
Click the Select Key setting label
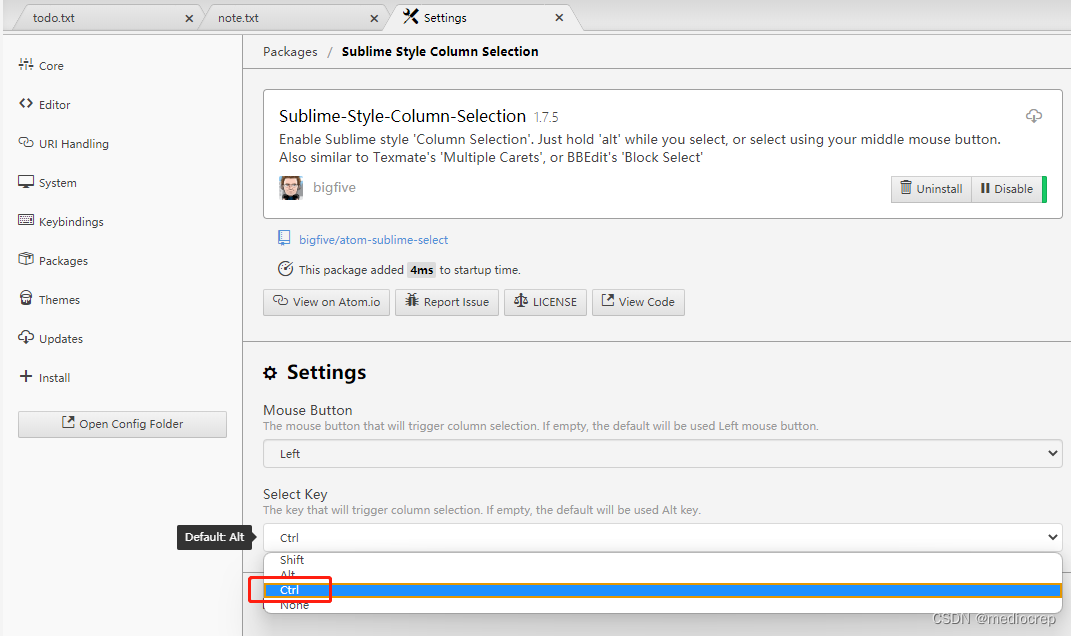295,494
